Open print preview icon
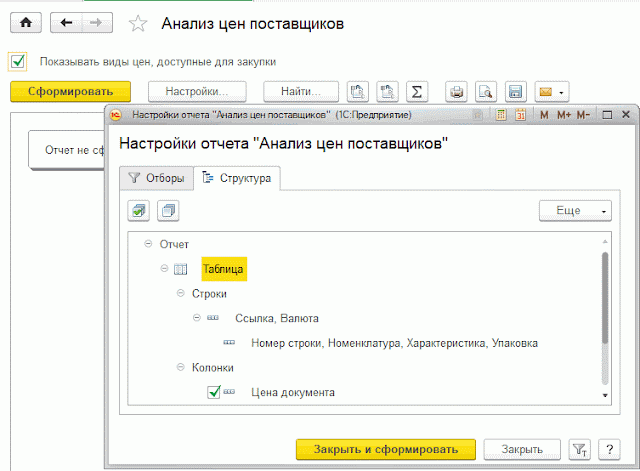The image size is (640, 471). [486, 92]
